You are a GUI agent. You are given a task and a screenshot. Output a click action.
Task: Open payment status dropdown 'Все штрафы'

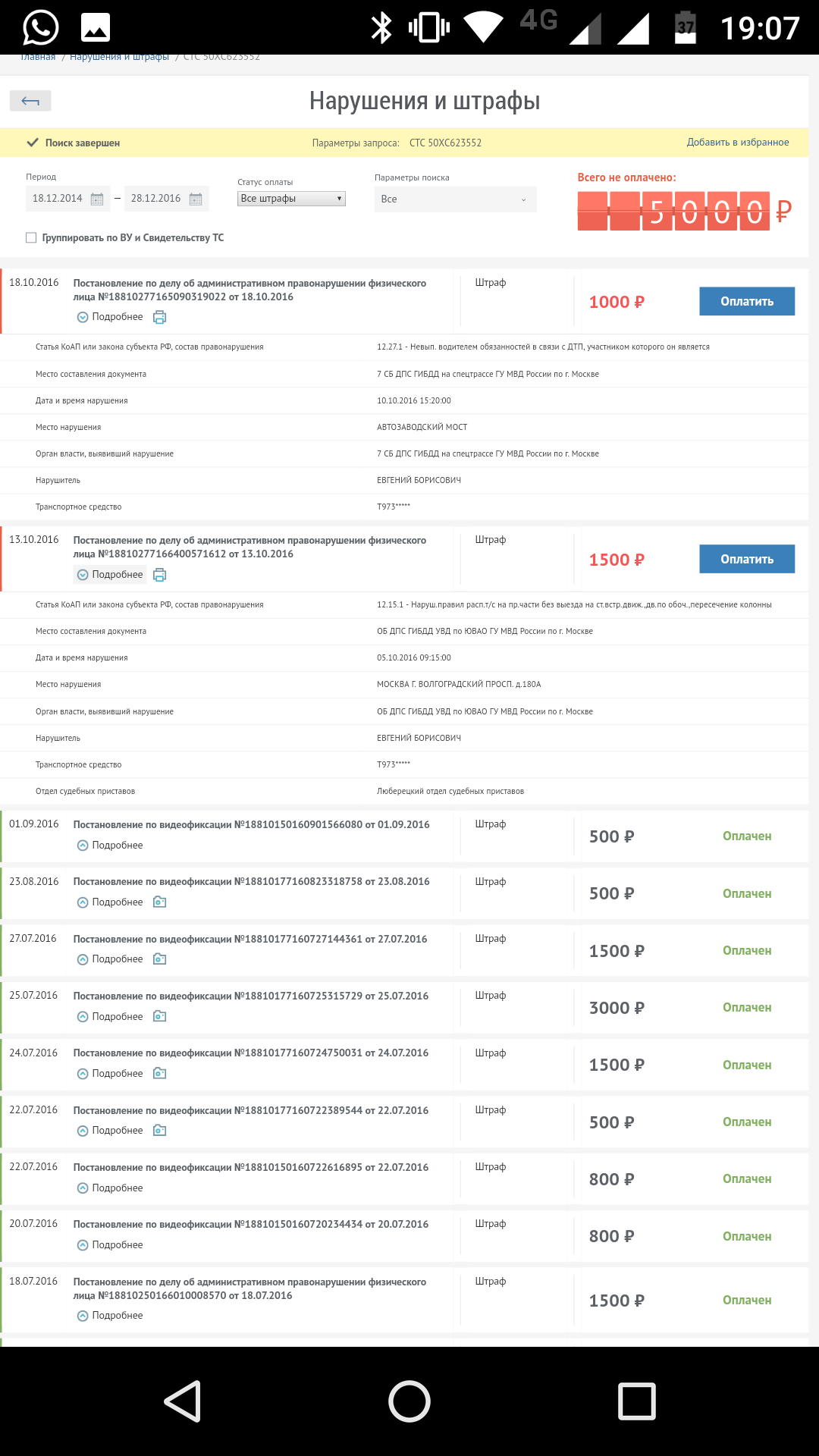point(292,199)
